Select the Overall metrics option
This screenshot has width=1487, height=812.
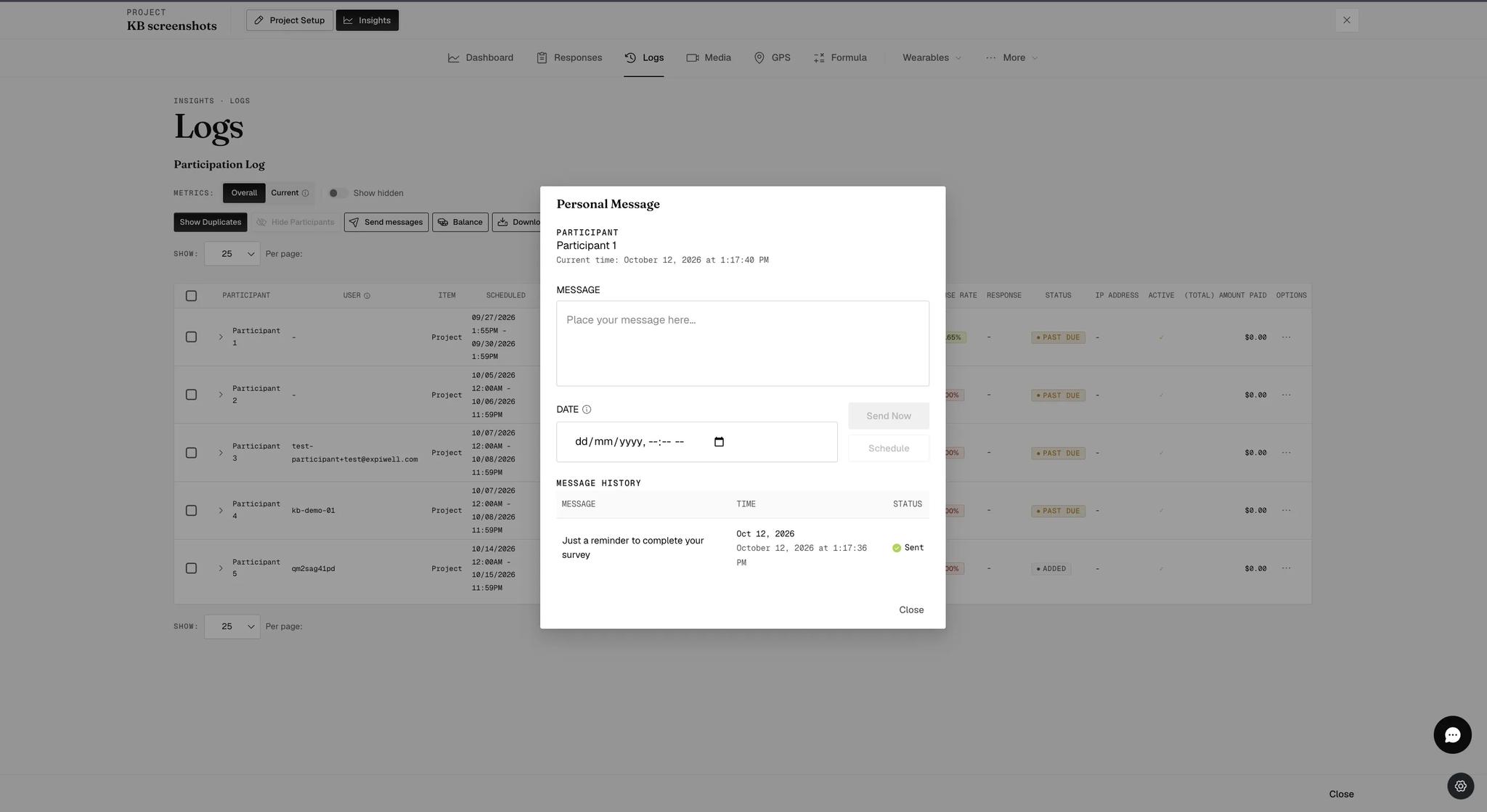pyautogui.click(x=244, y=193)
